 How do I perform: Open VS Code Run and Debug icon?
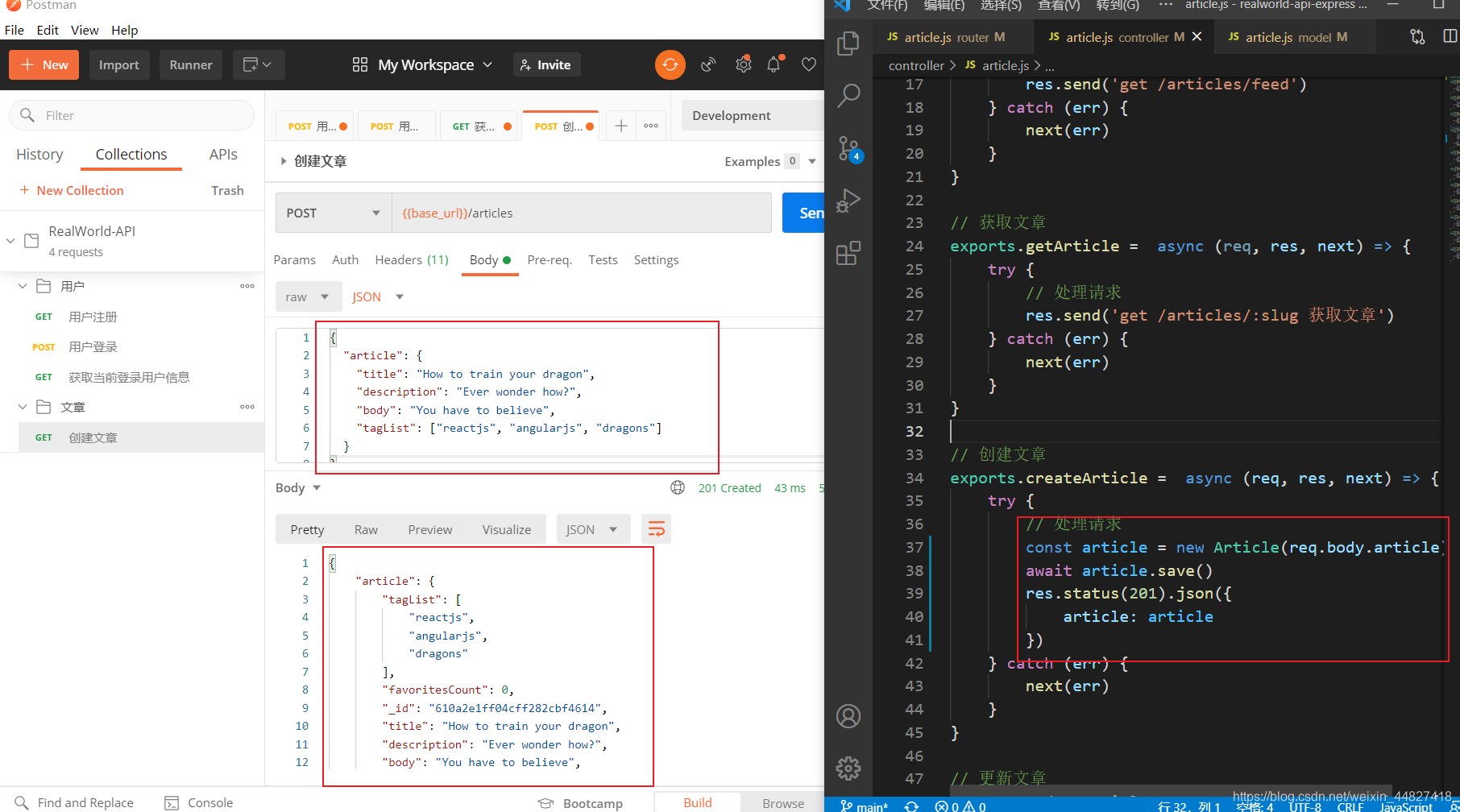(848, 200)
